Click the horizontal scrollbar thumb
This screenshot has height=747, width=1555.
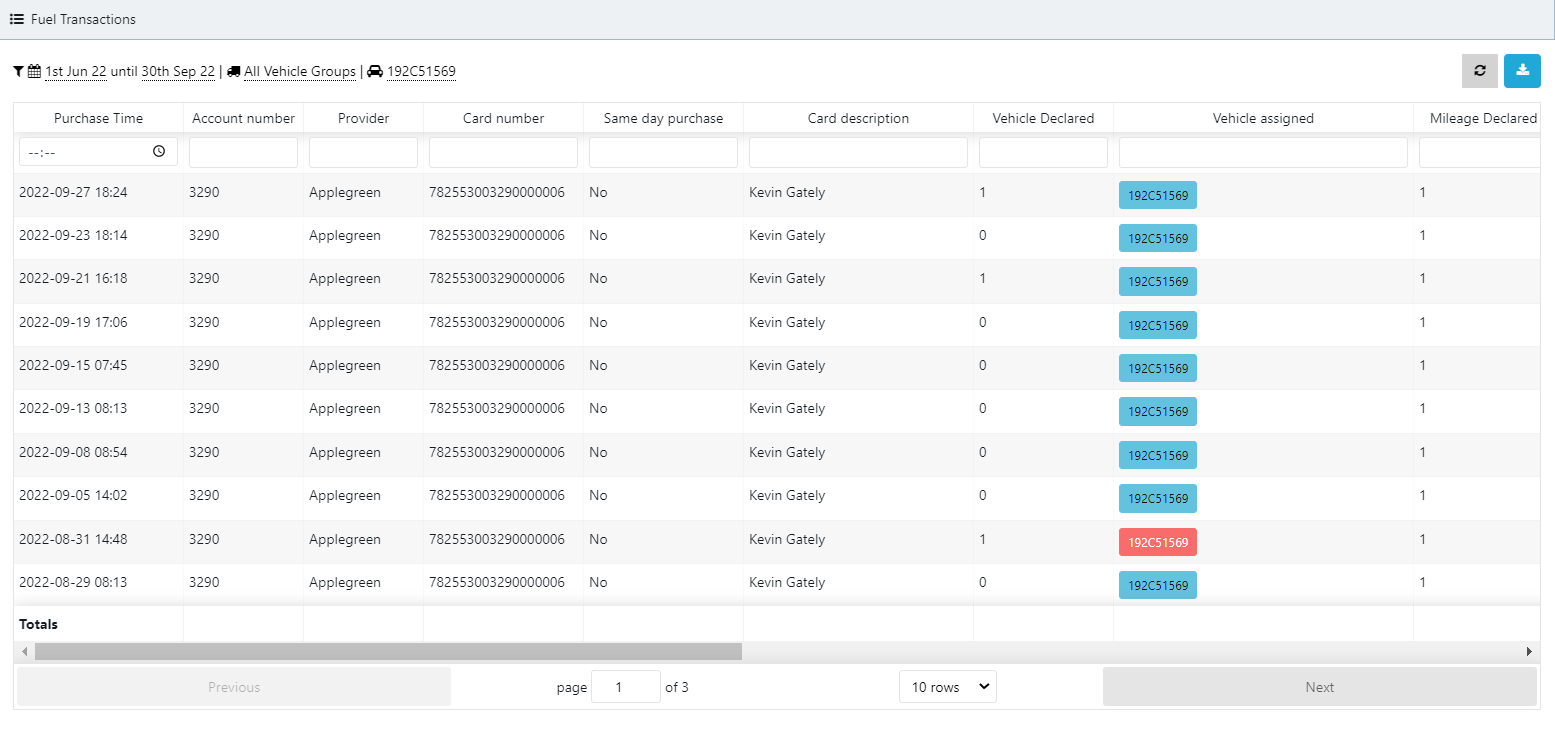[388, 651]
